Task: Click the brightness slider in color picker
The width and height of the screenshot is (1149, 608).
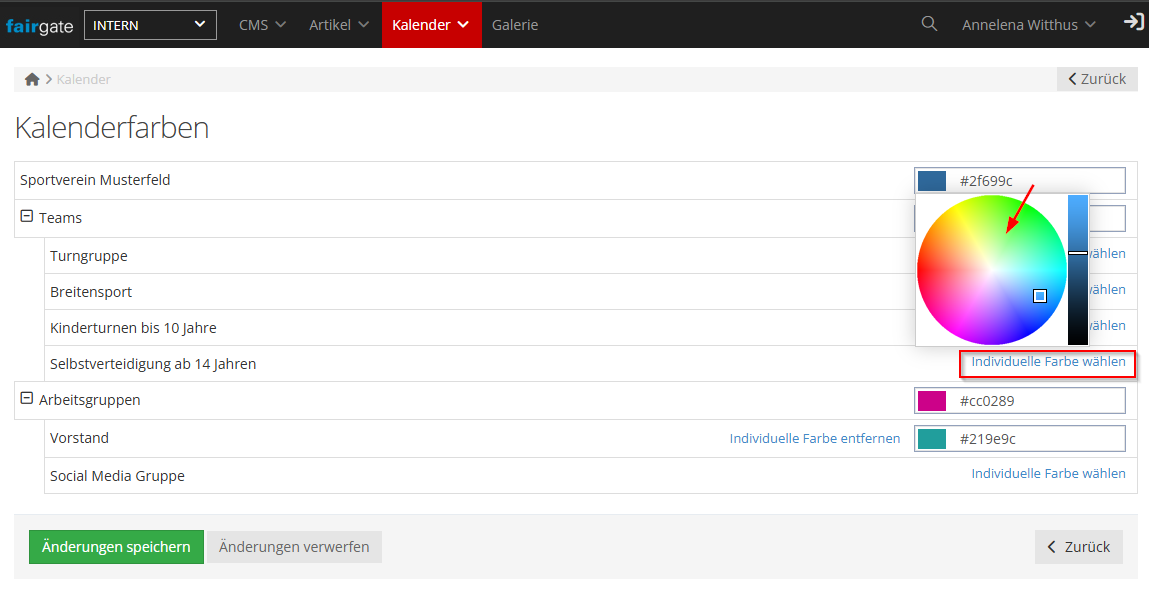Action: click(x=1077, y=270)
